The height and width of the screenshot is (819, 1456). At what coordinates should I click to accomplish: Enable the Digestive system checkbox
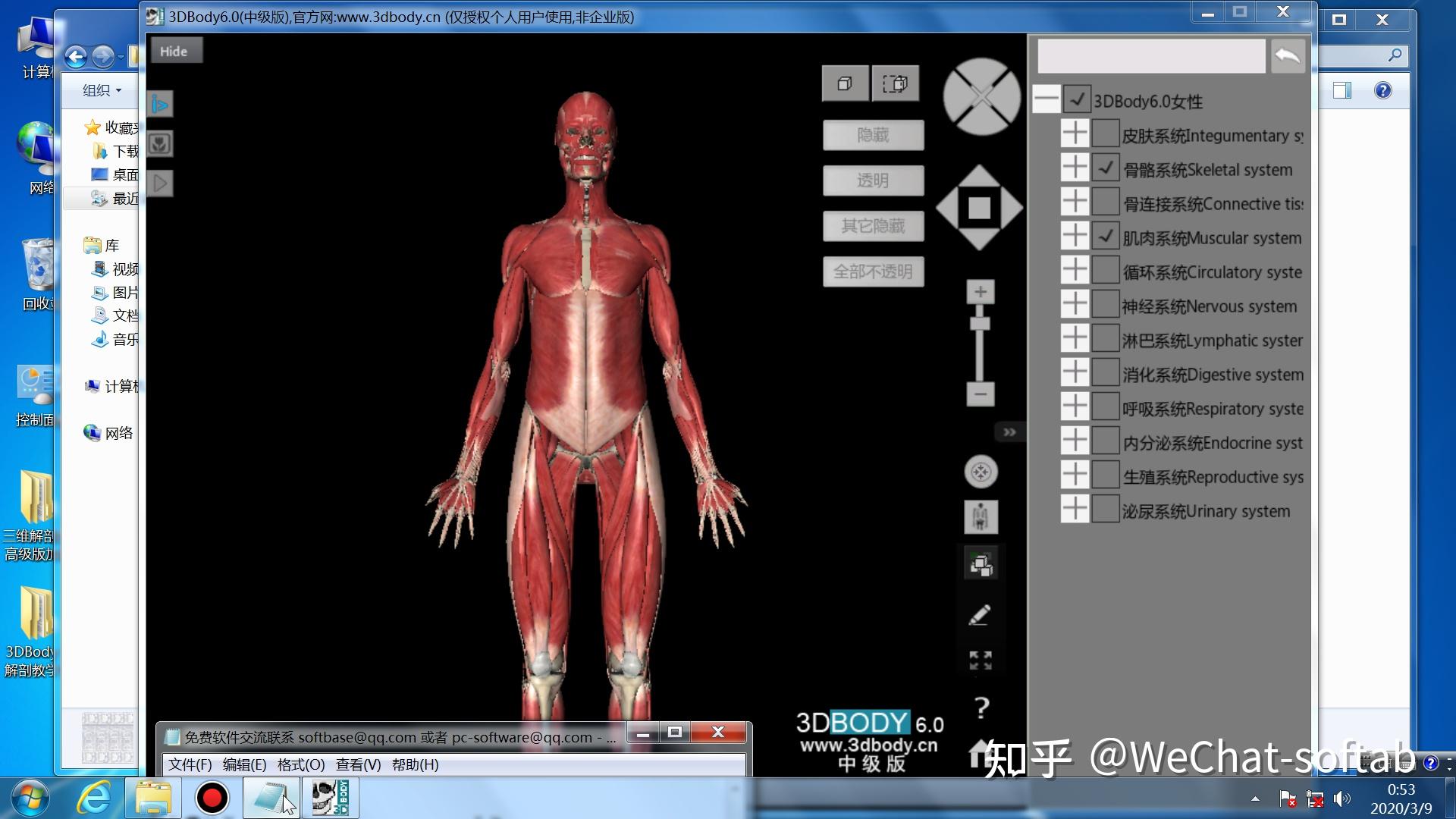click(1106, 372)
